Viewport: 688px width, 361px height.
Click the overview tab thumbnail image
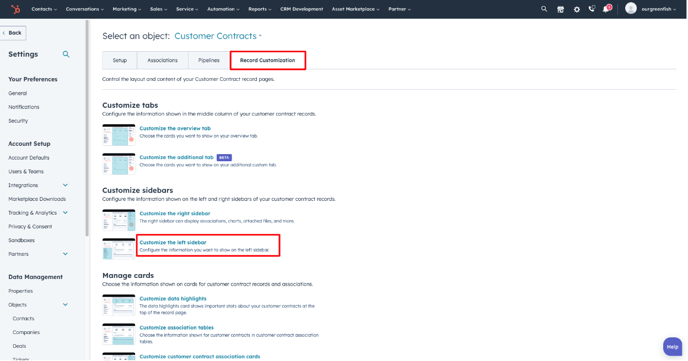[x=119, y=135]
